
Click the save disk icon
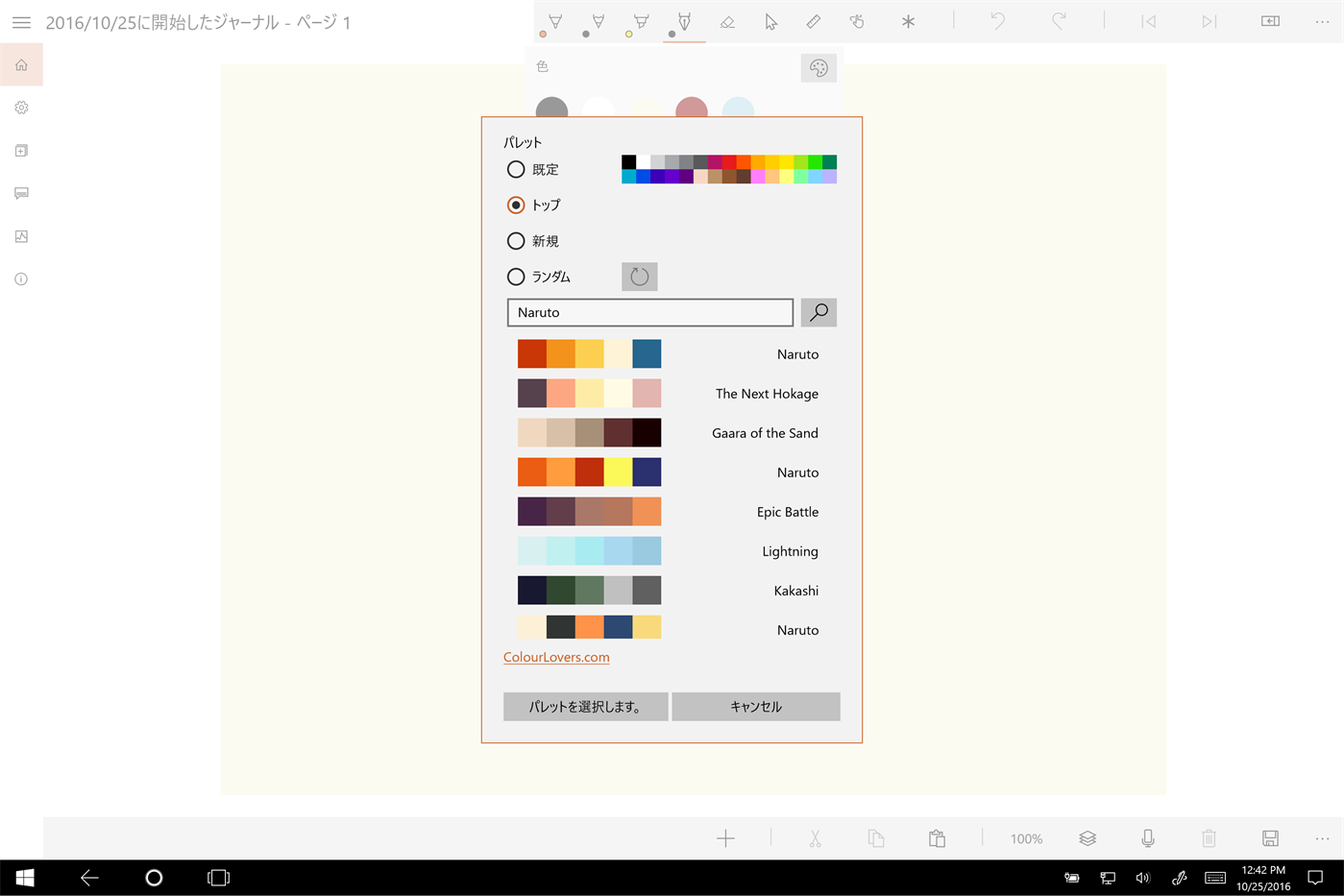click(x=1270, y=838)
